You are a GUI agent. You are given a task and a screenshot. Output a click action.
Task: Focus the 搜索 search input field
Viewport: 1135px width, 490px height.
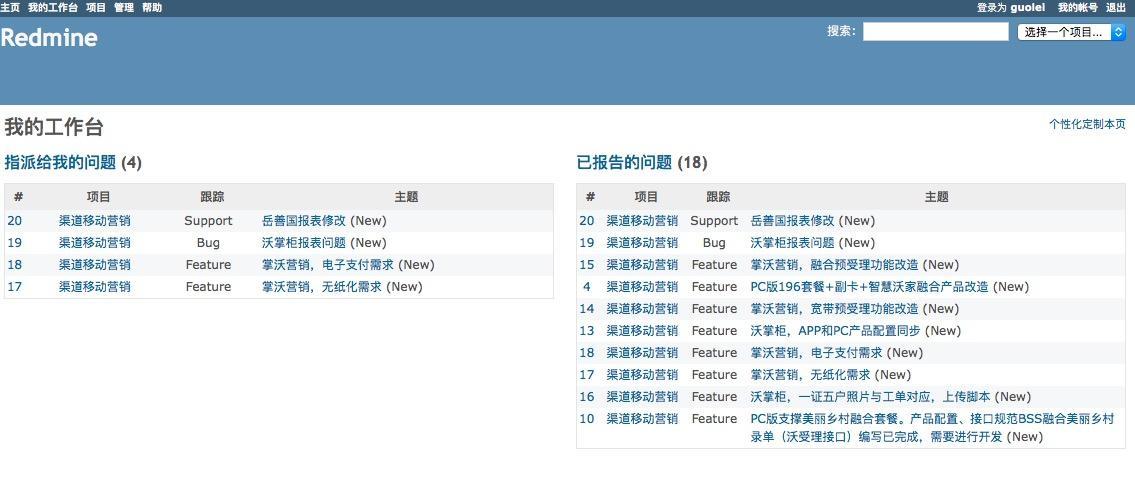(x=935, y=32)
